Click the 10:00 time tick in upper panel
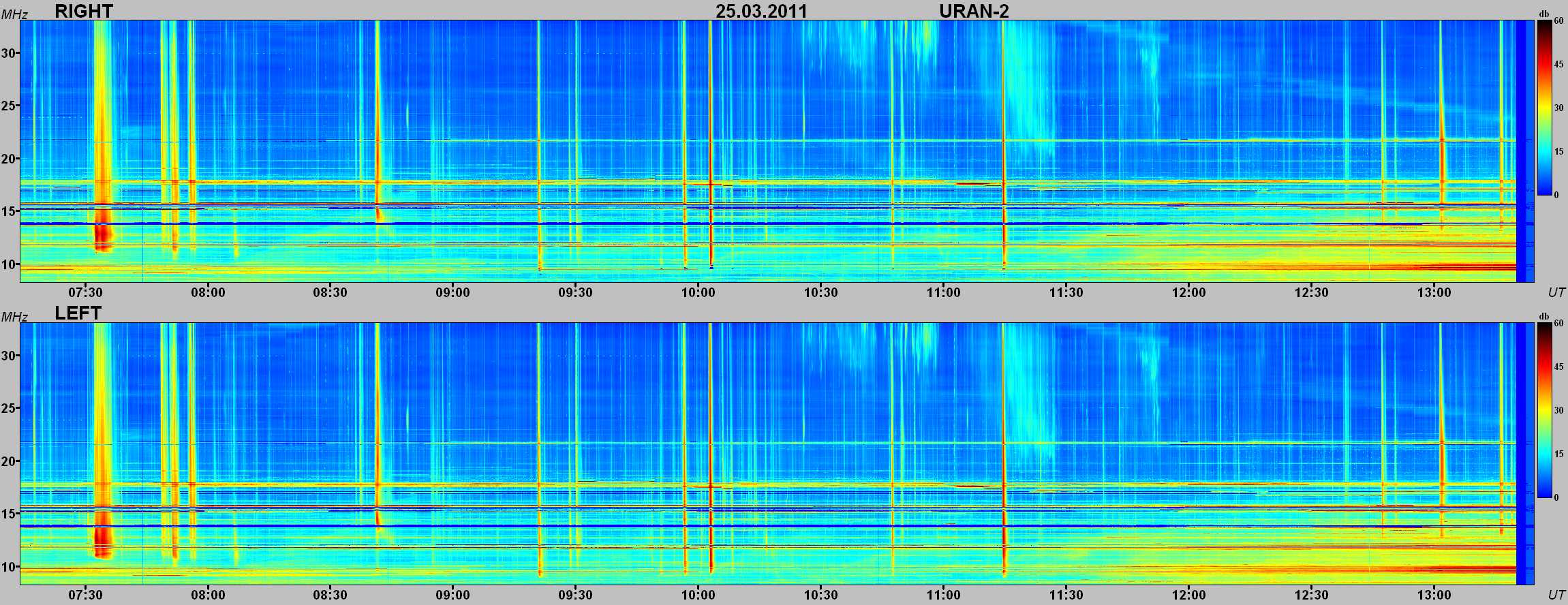The image size is (1568, 605). click(698, 292)
